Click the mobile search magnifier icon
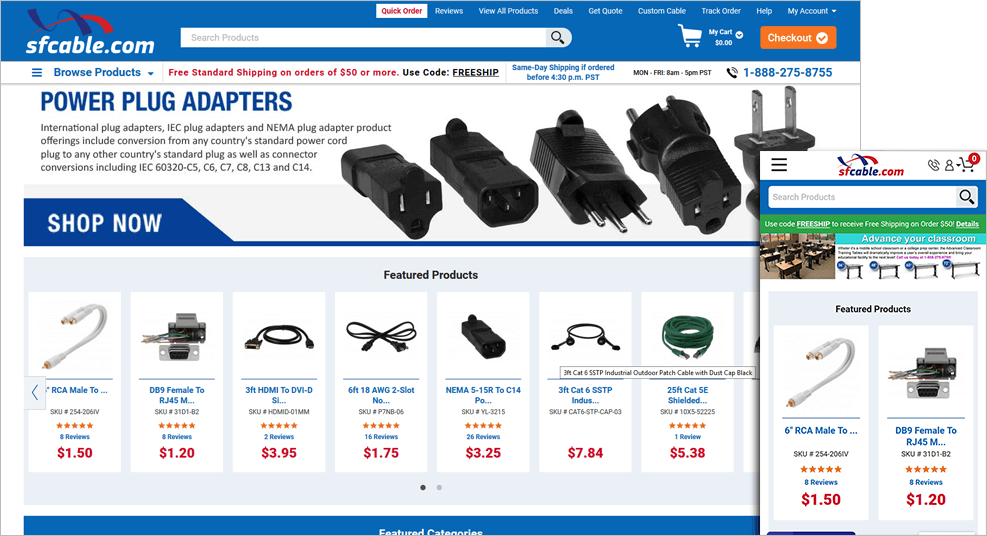 966,197
